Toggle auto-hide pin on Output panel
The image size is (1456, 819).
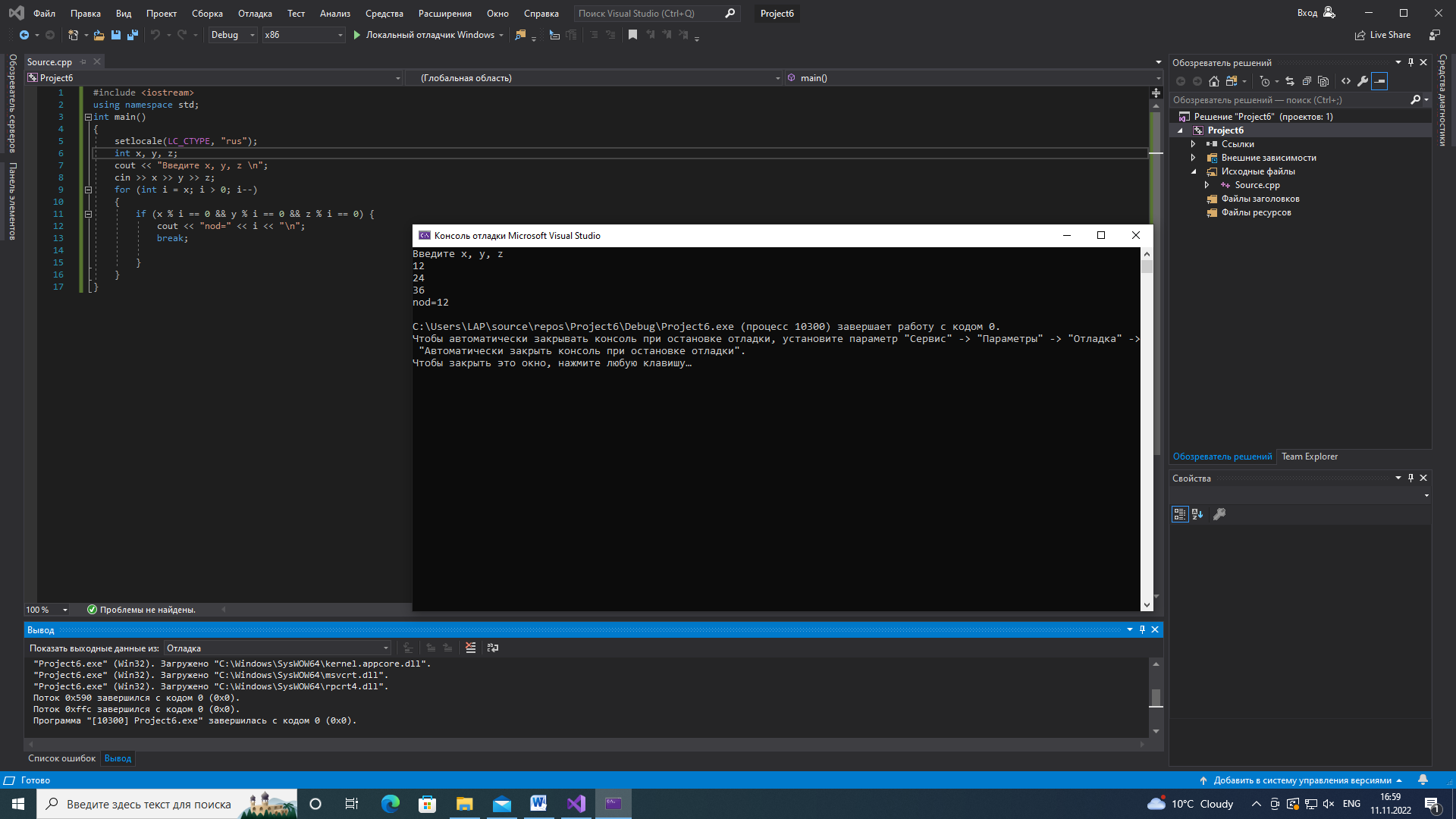[x=1142, y=629]
